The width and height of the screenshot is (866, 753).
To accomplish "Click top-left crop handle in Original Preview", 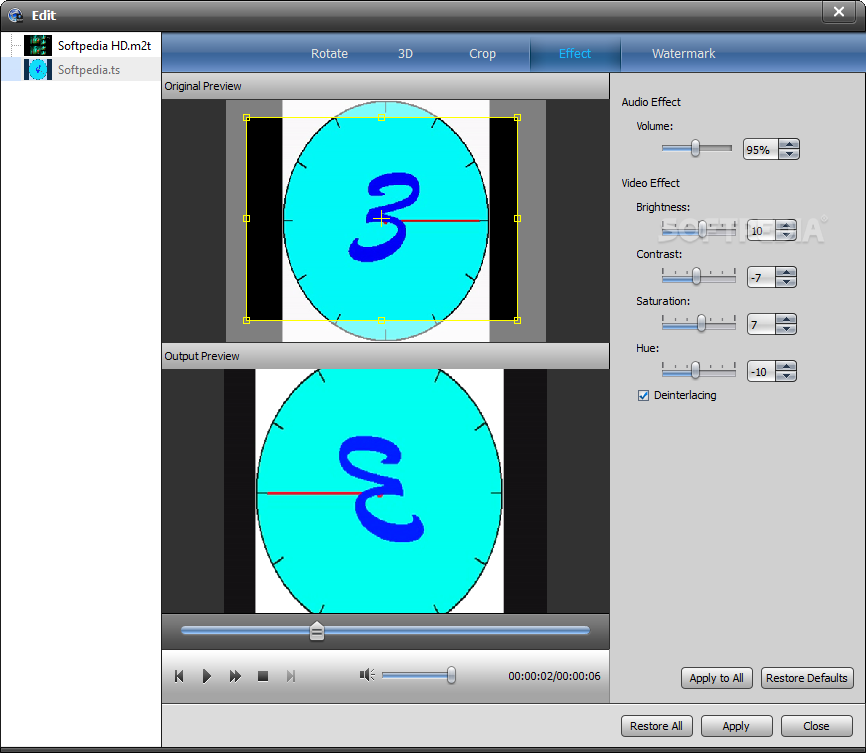I will [x=246, y=118].
